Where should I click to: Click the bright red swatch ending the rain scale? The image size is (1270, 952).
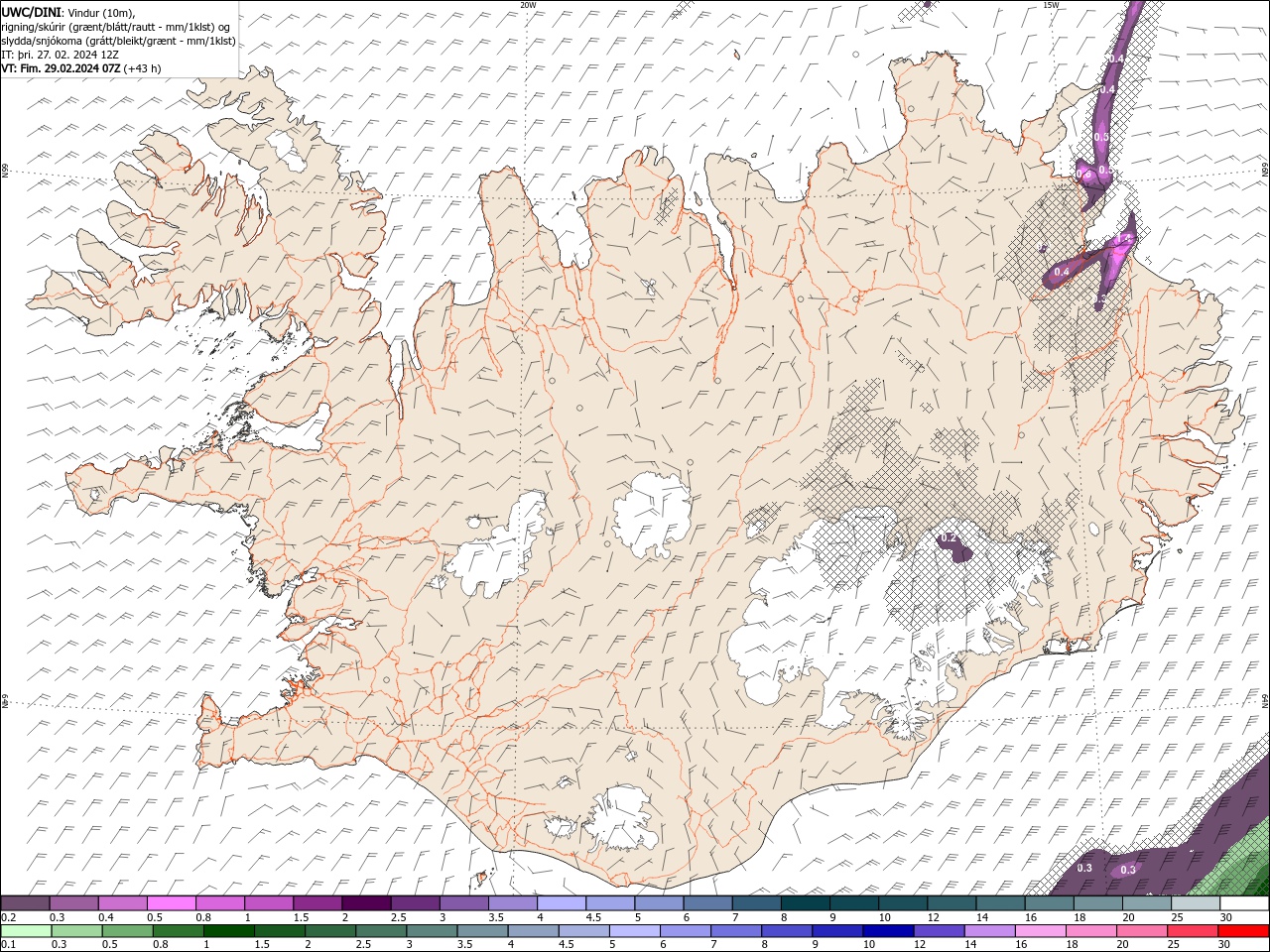(1244, 931)
